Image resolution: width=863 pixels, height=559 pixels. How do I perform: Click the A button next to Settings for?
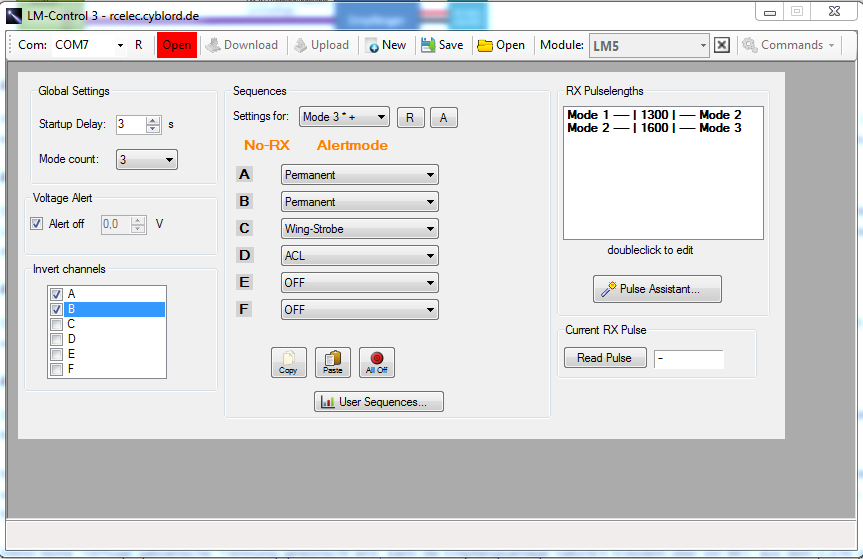pyautogui.click(x=444, y=117)
